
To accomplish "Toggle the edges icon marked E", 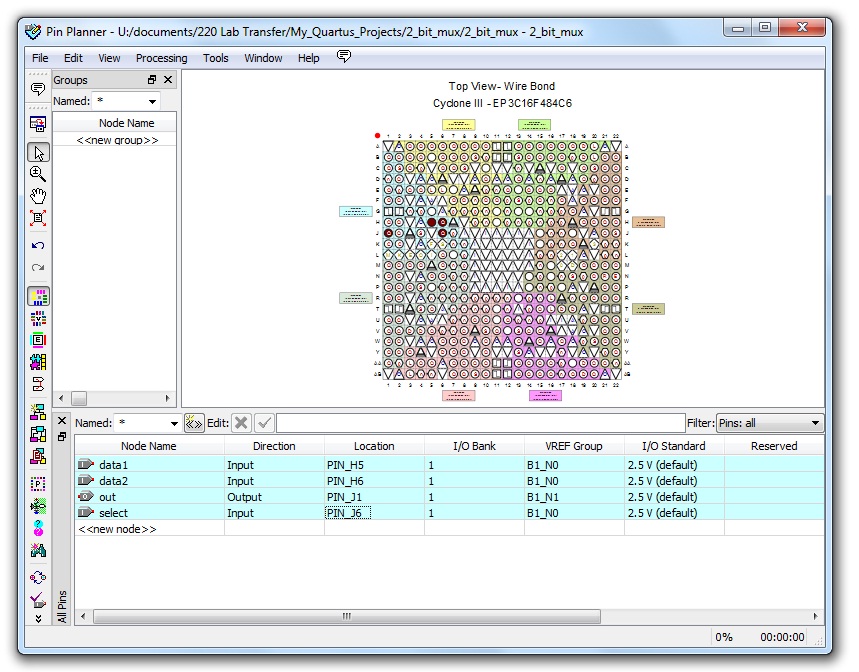I will (38, 340).
